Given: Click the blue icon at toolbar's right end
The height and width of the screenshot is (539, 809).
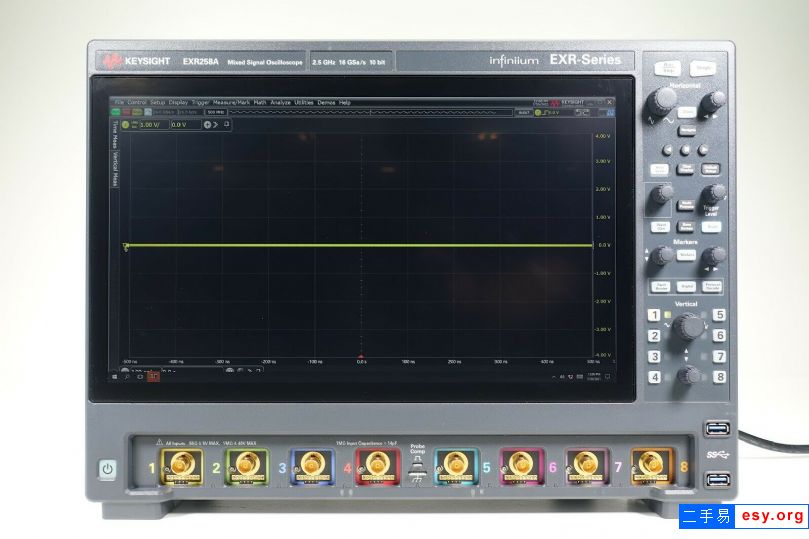Looking at the screenshot, I should pyautogui.click(x=610, y=112).
